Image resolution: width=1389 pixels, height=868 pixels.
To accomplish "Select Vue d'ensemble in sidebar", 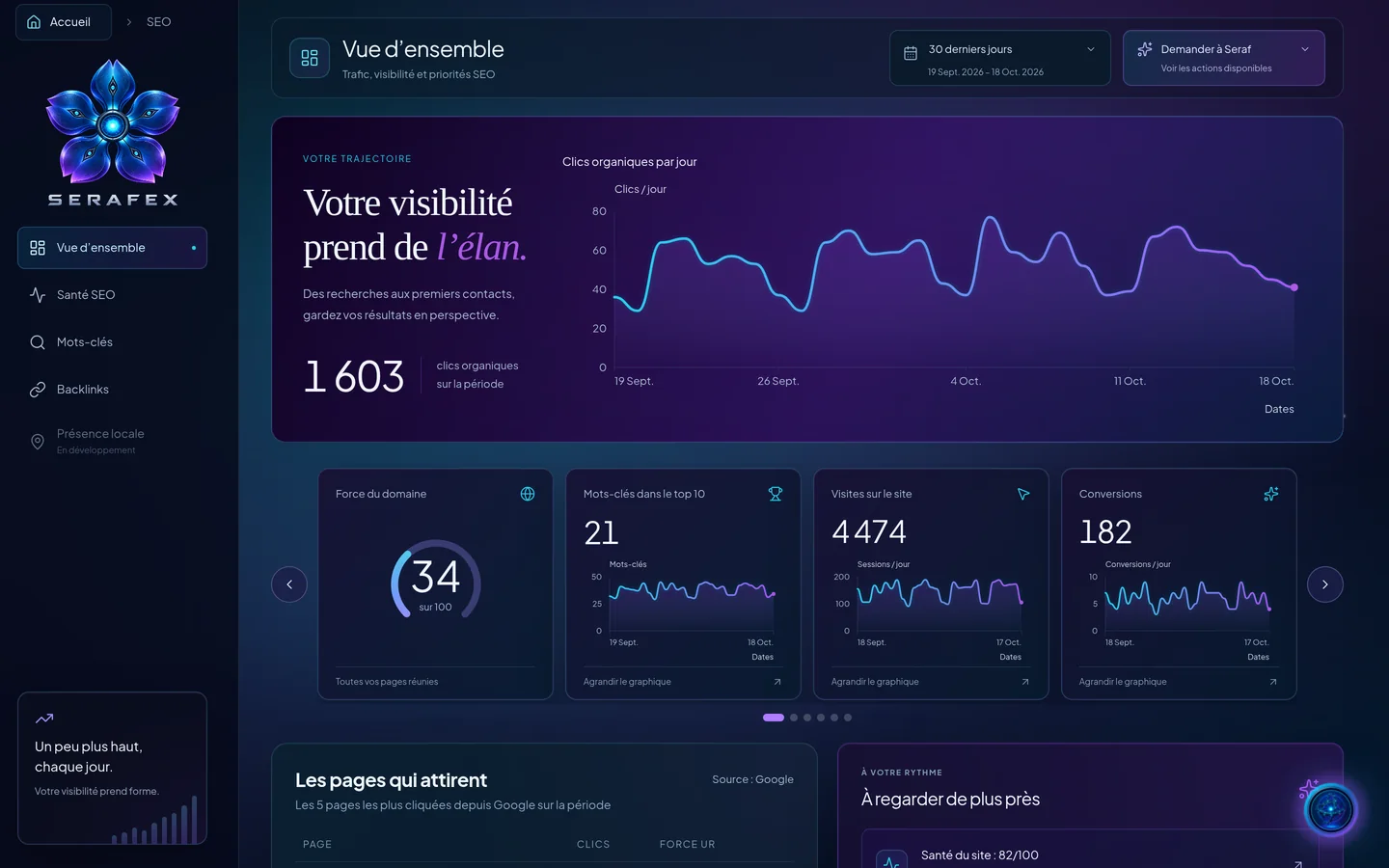I will pyautogui.click(x=112, y=248).
